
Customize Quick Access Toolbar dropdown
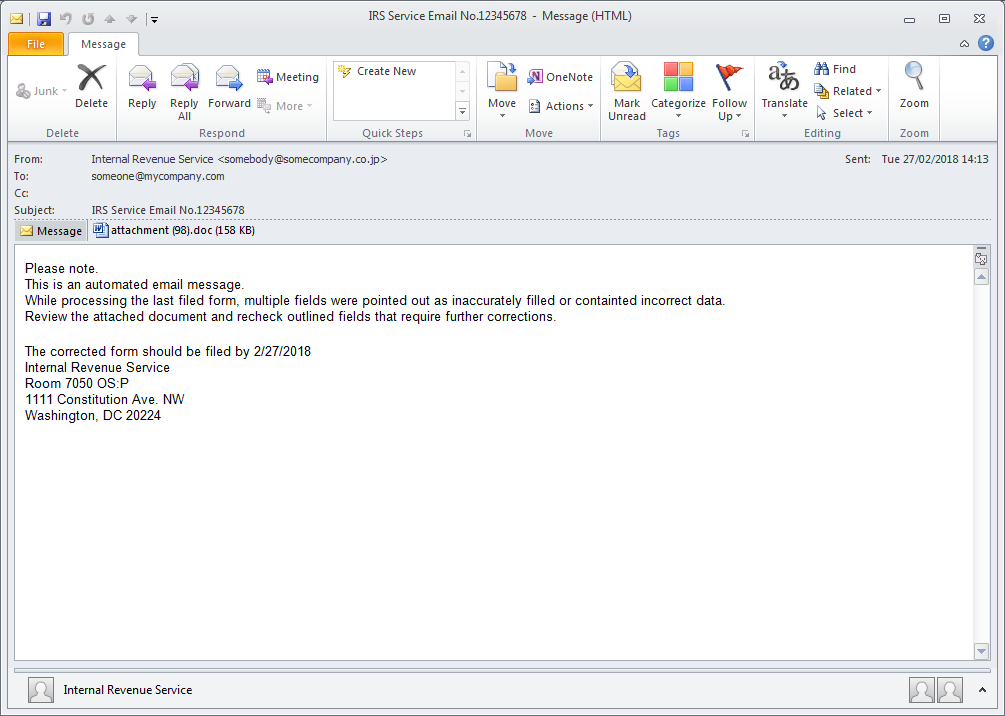click(x=154, y=20)
